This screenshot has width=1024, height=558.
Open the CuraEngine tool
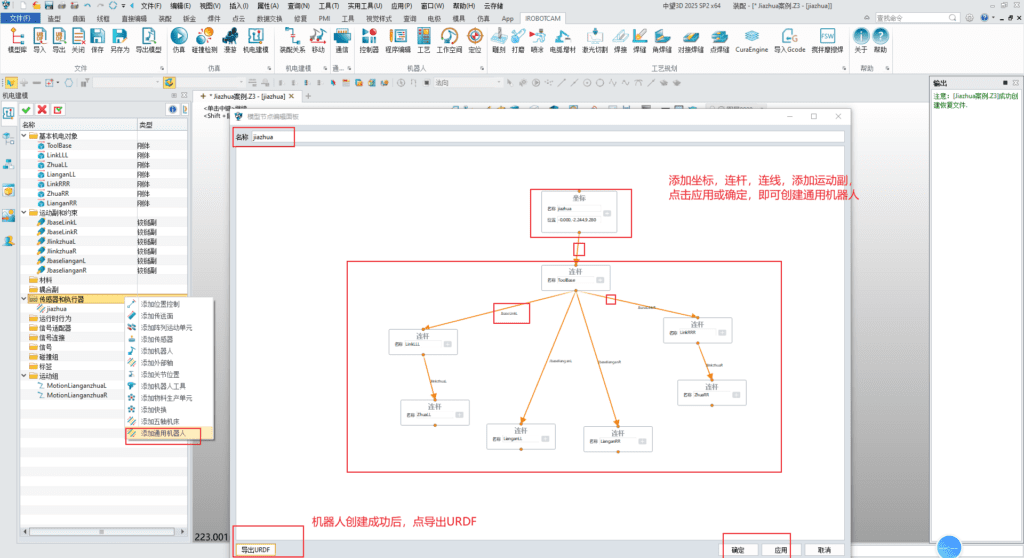[x=751, y=38]
